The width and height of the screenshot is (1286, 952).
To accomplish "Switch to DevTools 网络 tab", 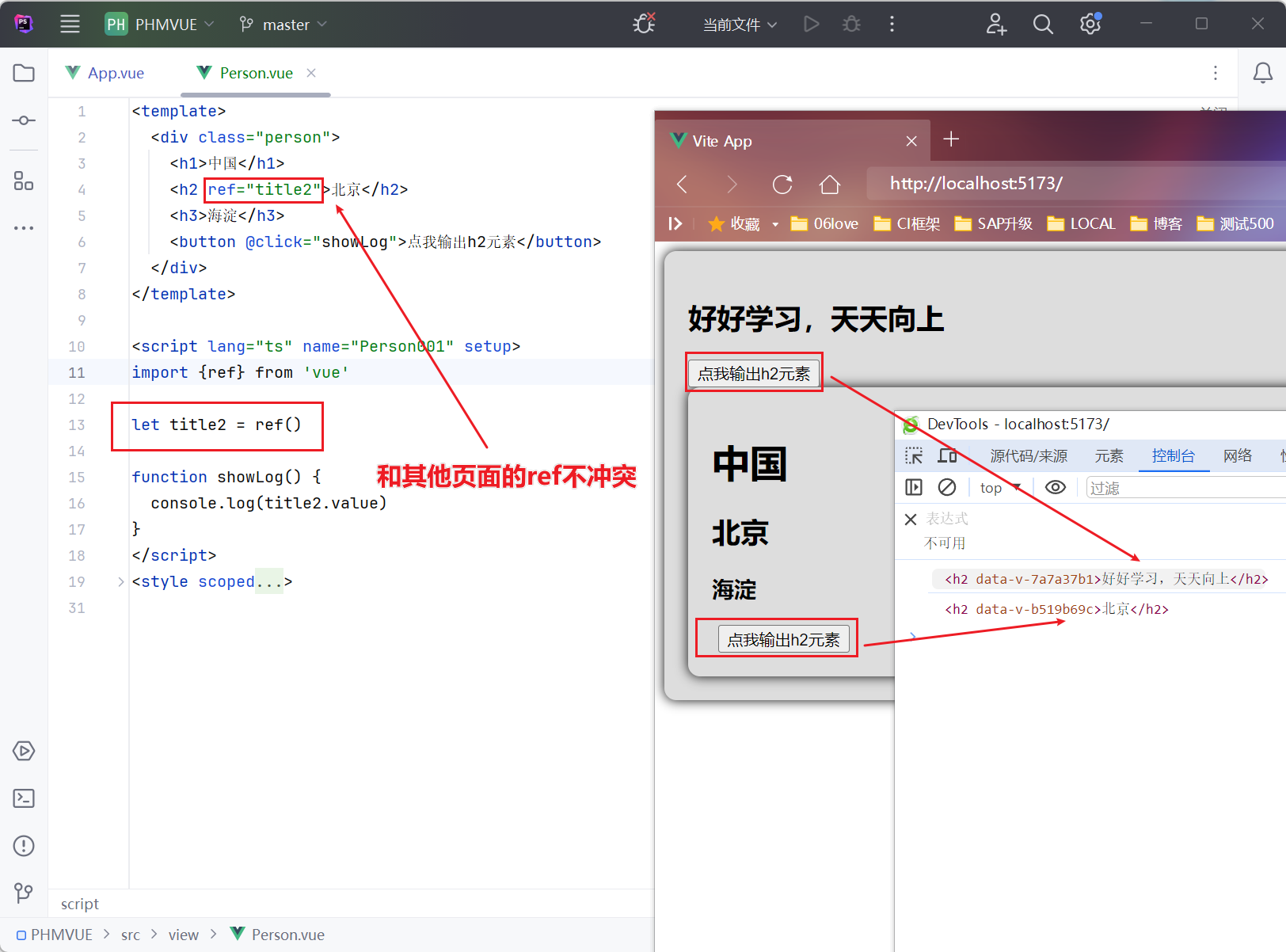I will click(x=1237, y=455).
